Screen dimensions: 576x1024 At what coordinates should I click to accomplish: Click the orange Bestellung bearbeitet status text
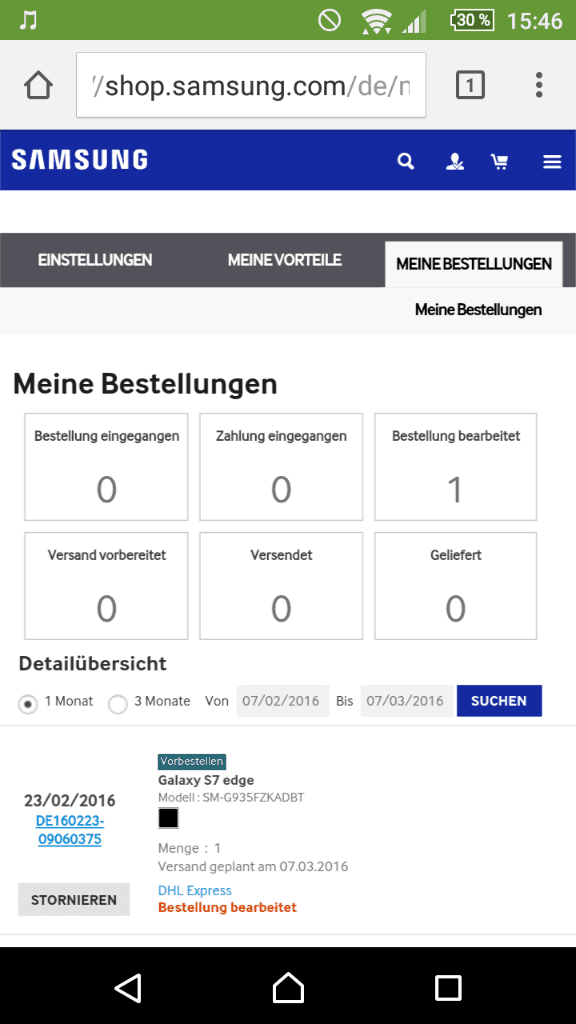227,907
